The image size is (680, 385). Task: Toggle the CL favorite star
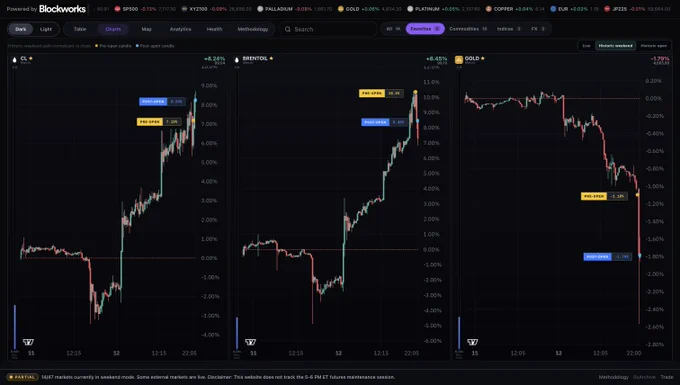31,58
